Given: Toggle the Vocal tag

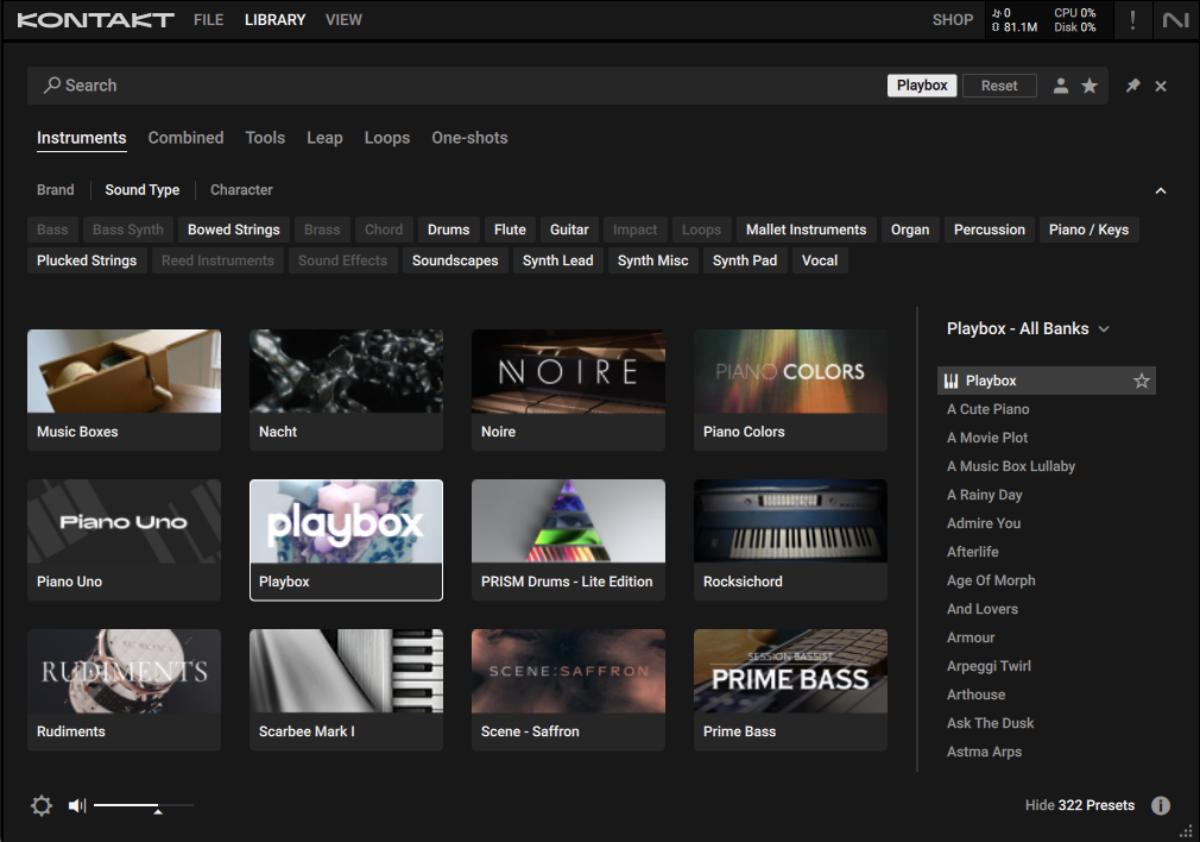Looking at the screenshot, I should (x=820, y=261).
